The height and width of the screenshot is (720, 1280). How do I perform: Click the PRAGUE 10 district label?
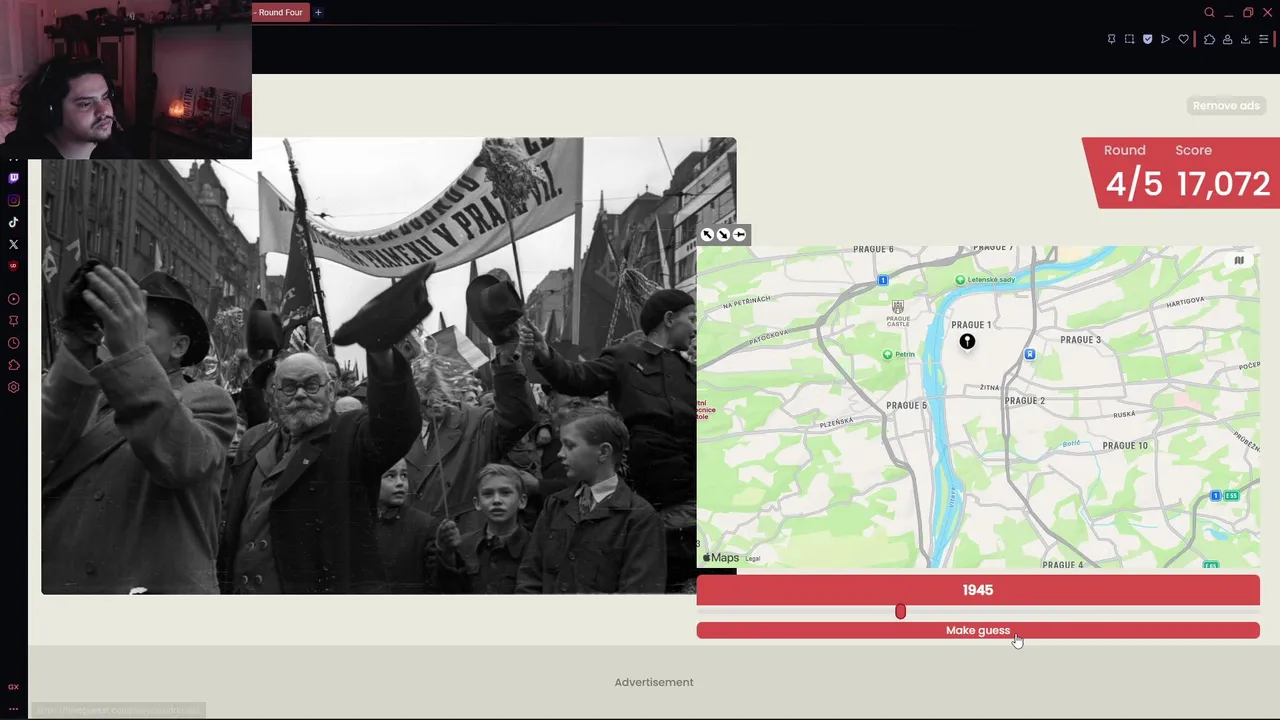click(1125, 446)
